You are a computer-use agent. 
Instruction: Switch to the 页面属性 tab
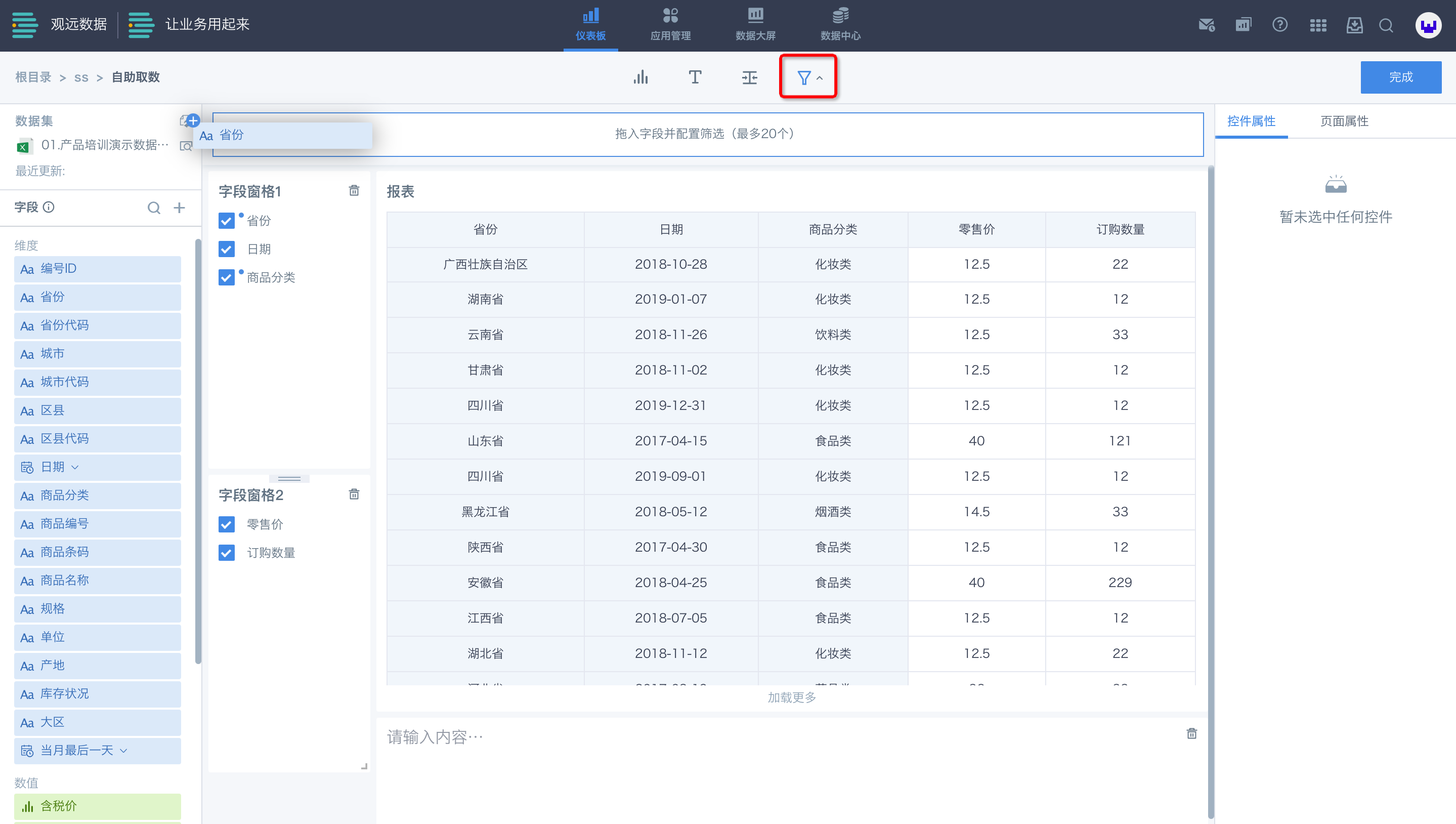pos(1344,121)
